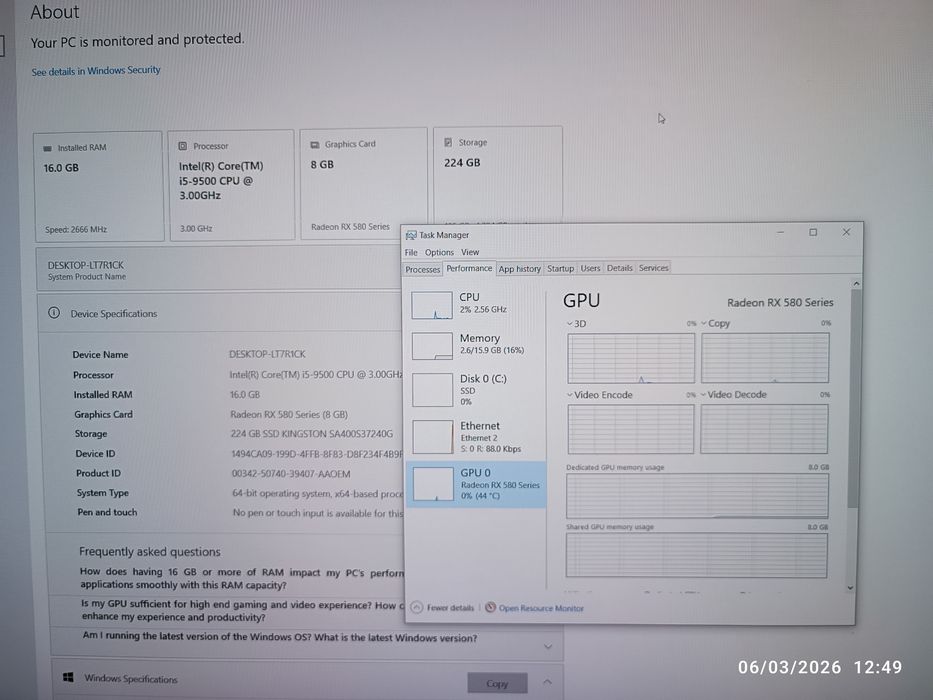Switch to the Services tab
The image size is (933, 700).
tap(653, 268)
